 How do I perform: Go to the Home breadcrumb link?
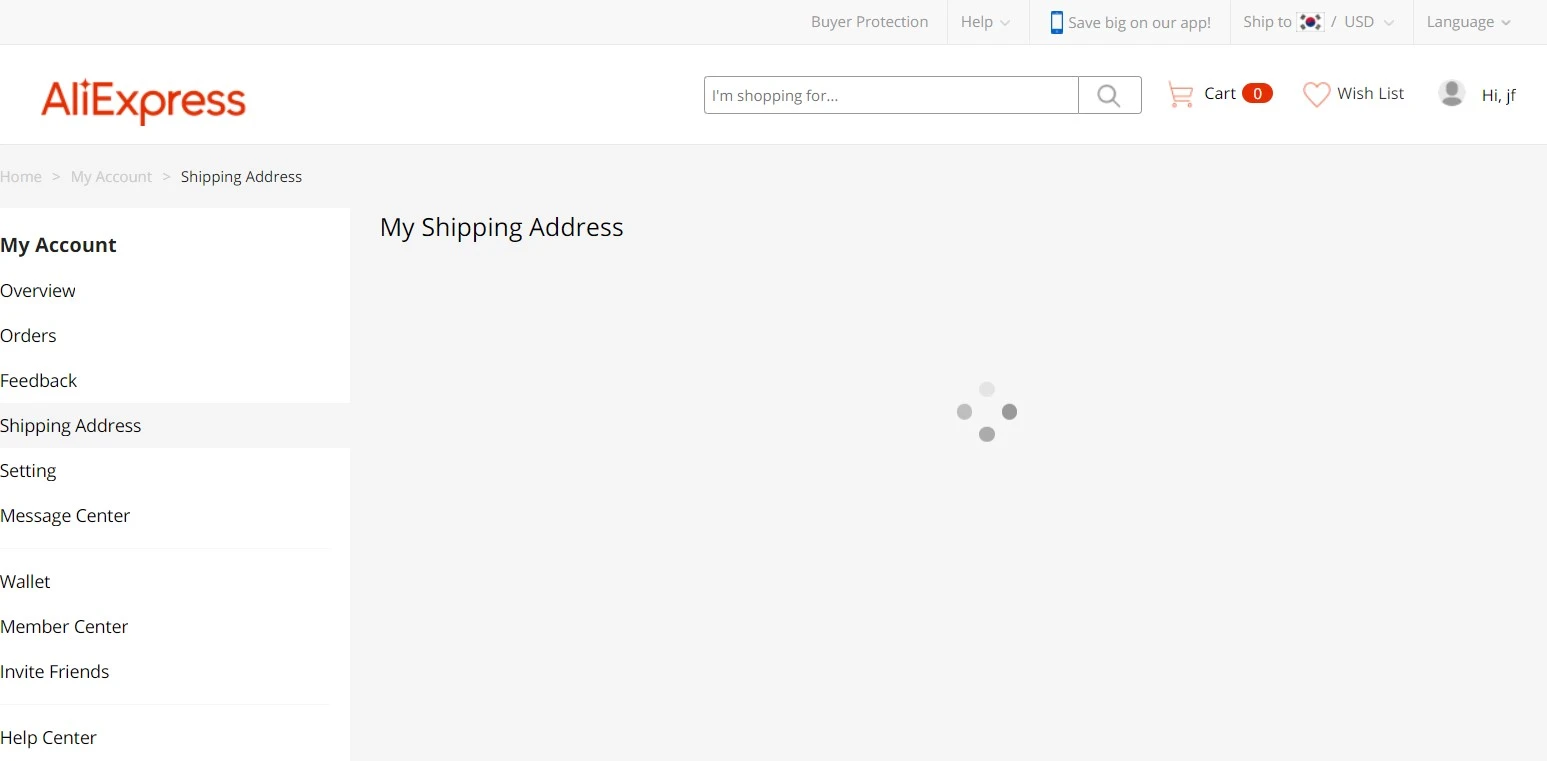tap(21, 177)
